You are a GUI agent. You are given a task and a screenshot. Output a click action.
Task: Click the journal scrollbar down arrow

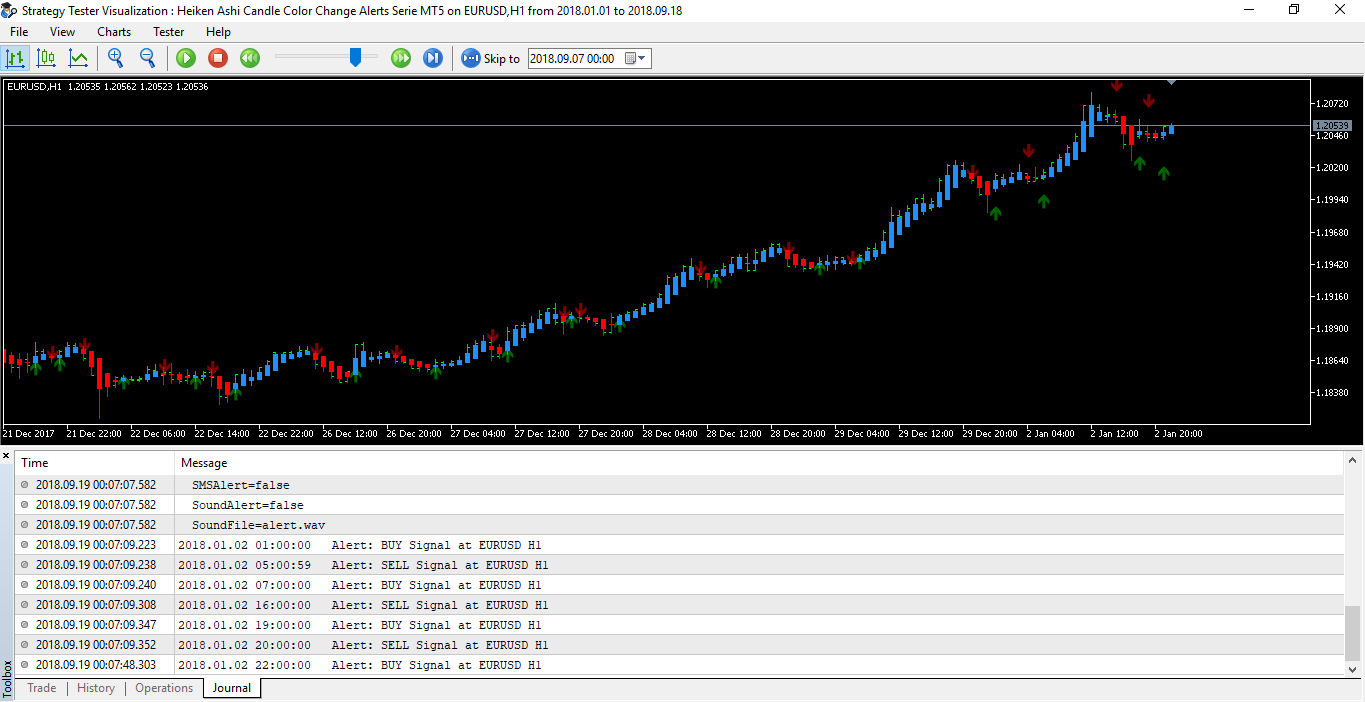1354,669
